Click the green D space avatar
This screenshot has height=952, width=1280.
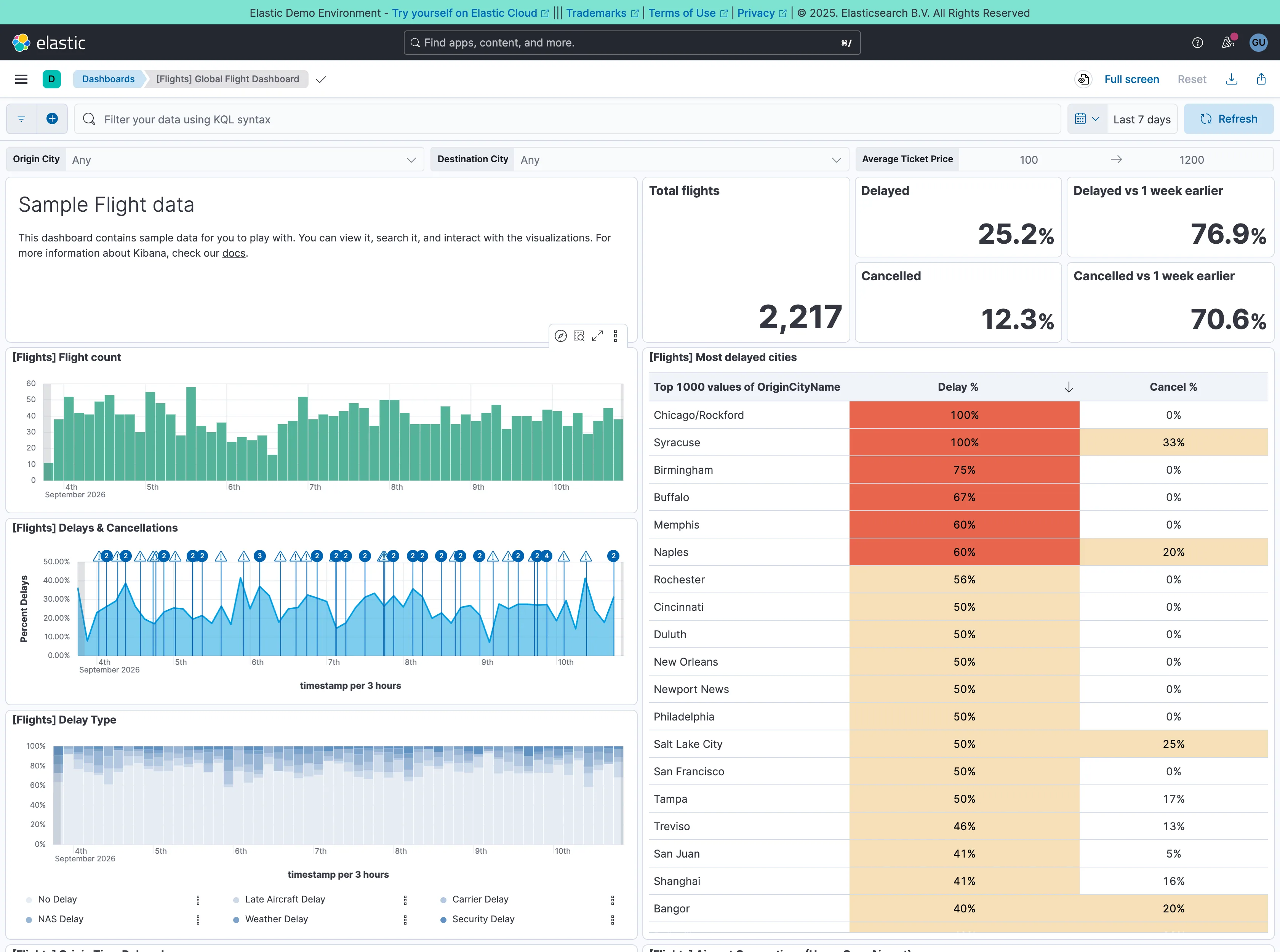point(52,79)
